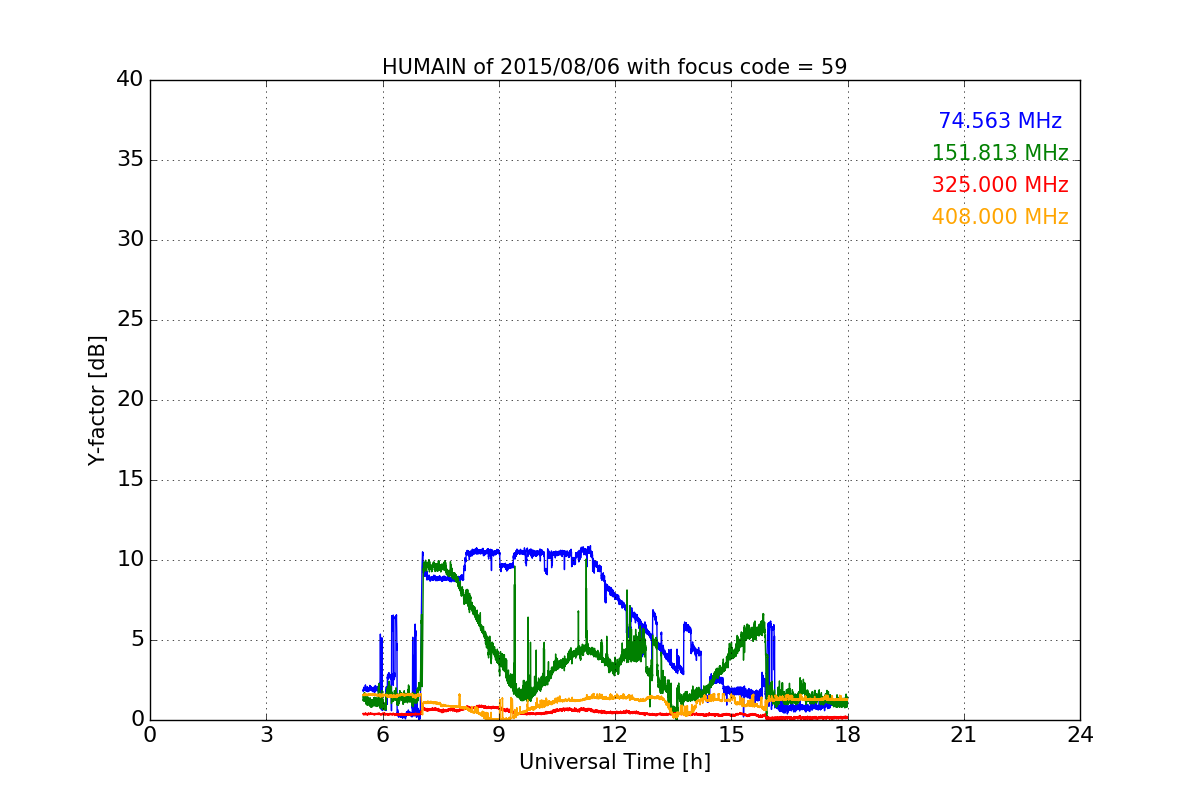Image resolution: width=1200 pixels, height=800 pixels.
Task: Click y-axis tick value 25
Action: click(130, 320)
